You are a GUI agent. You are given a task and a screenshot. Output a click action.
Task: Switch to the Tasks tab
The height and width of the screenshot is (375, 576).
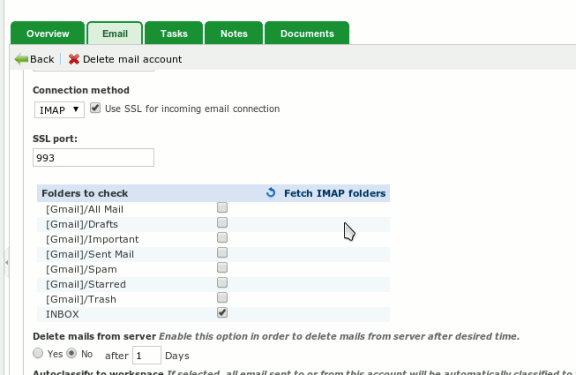tap(174, 33)
